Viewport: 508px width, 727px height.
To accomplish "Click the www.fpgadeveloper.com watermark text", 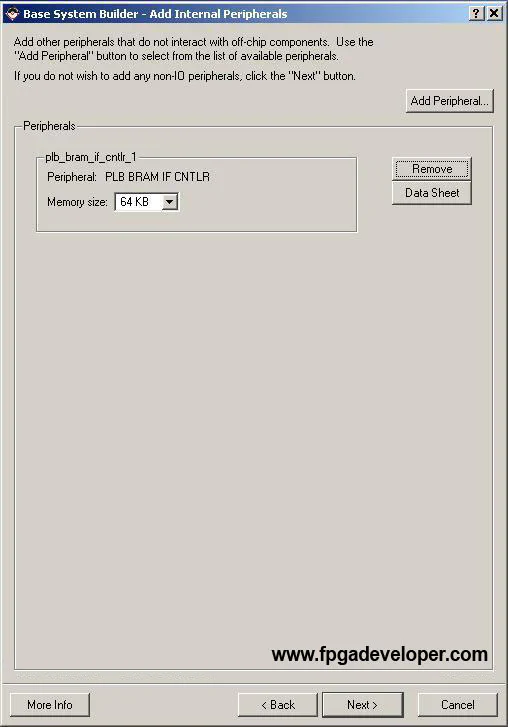I will 380,654.
